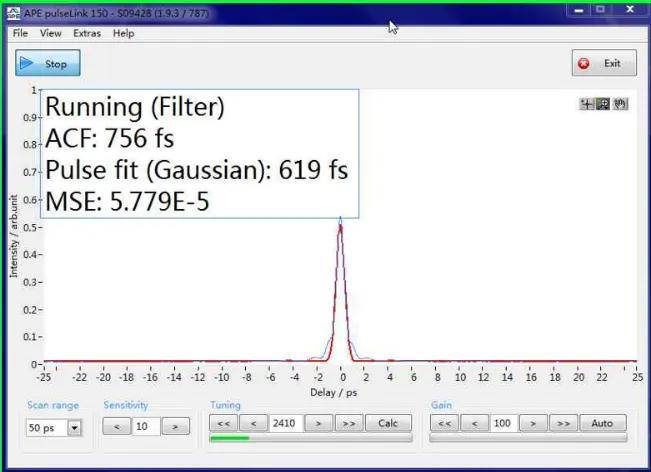Select the pan hand tool in graph palette
Screen dimensions: 651x472
coord(620,104)
